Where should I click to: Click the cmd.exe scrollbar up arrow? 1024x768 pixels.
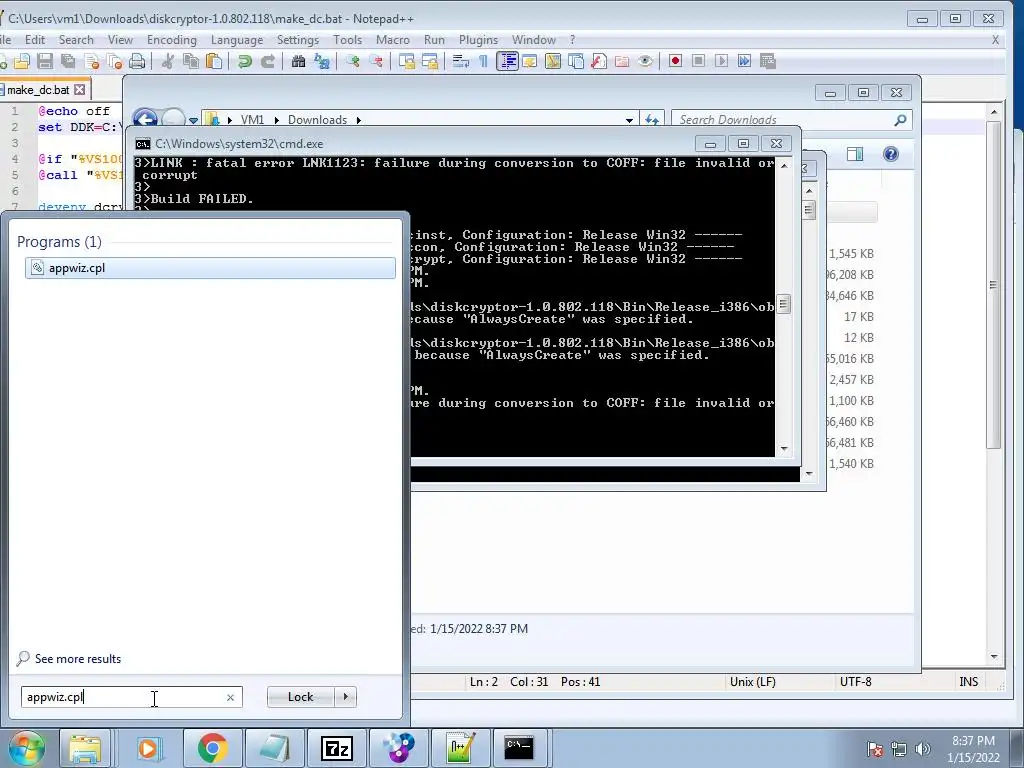click(x=784, y=166)
